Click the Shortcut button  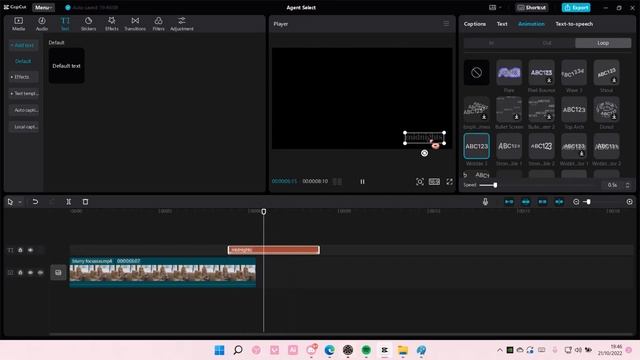(532, 7)
